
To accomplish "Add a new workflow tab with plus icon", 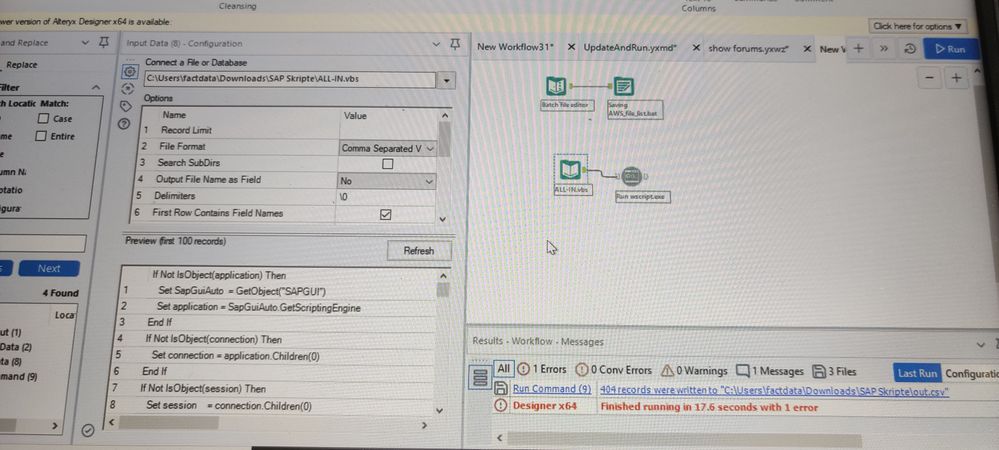I will pyautogui.click(x=858, y=48).
